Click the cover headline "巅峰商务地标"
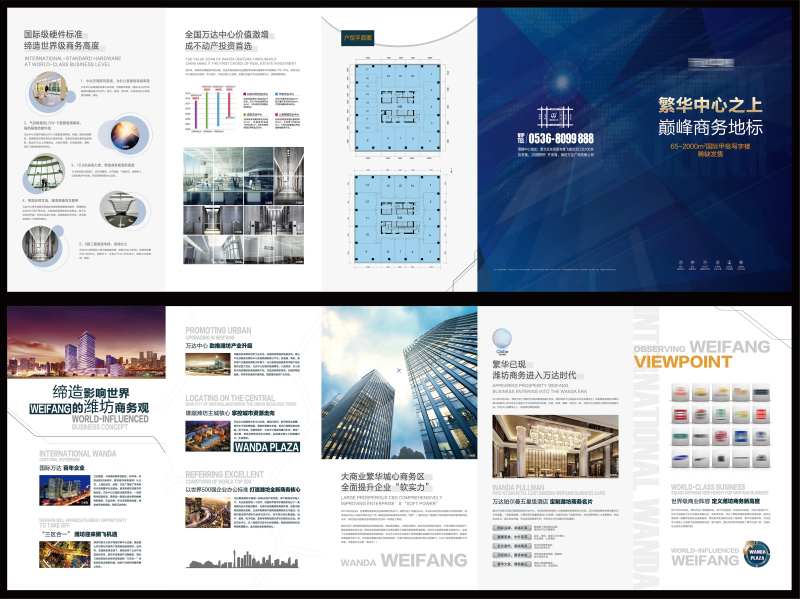 pos(710,127)
